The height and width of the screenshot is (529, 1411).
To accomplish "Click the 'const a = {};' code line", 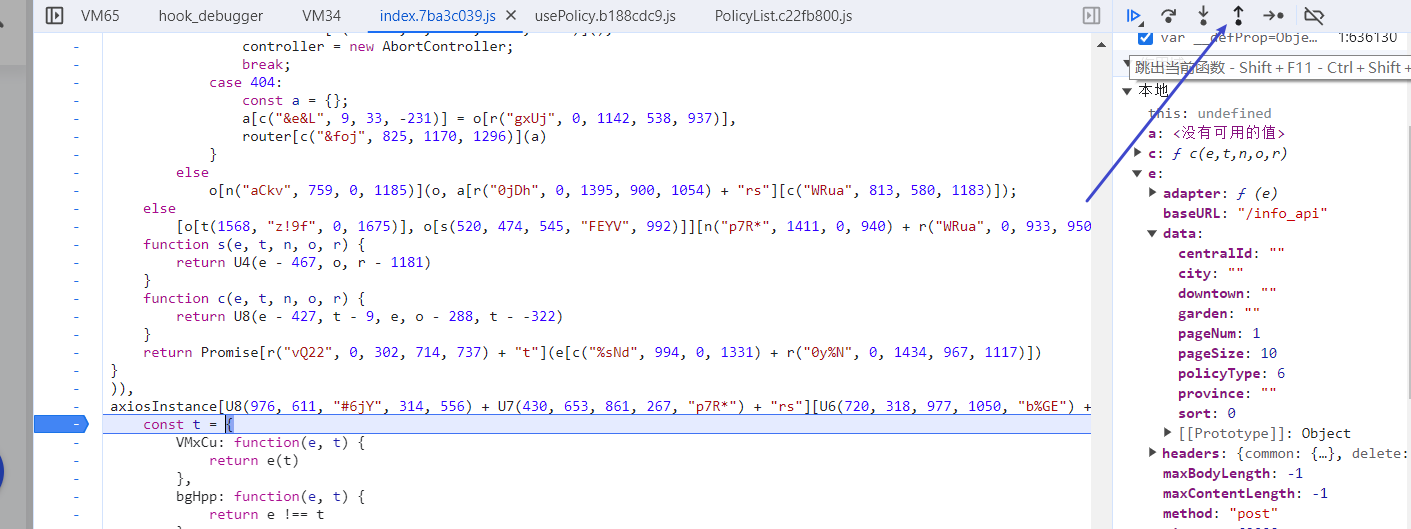I will [295, 101].
